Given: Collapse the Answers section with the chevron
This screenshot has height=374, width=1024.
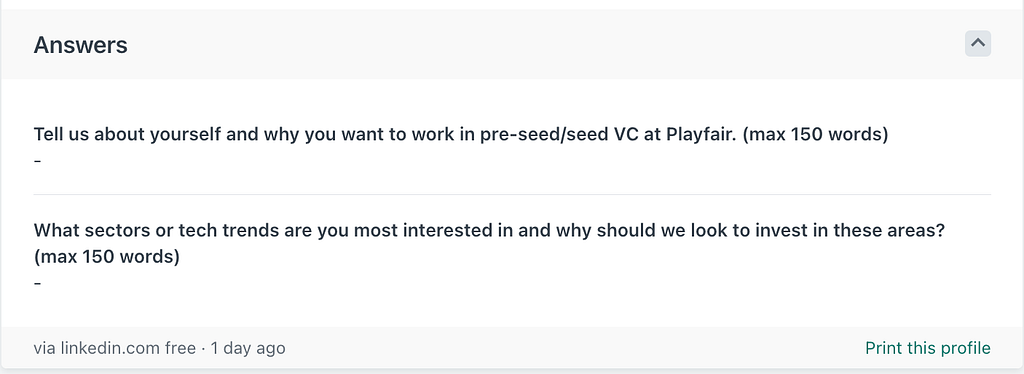Looking at the screenshot, I should pyautogui.click(x=978, y=44).
